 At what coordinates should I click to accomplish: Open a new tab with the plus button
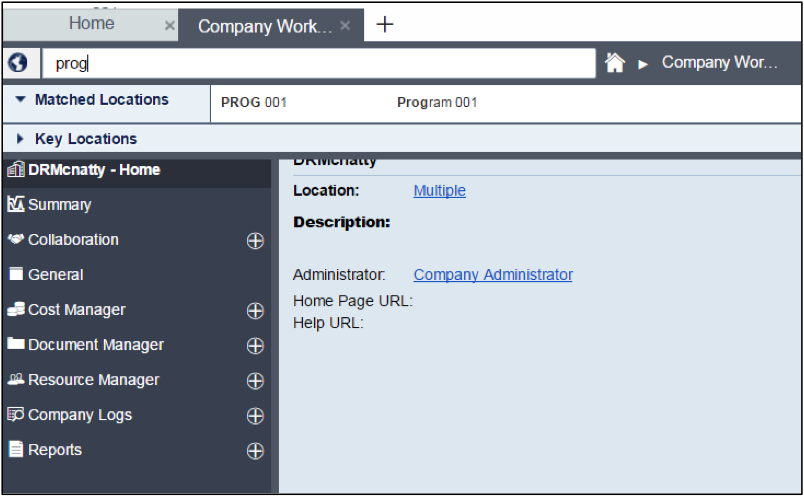pyautogui.click(x=385, y=25)
